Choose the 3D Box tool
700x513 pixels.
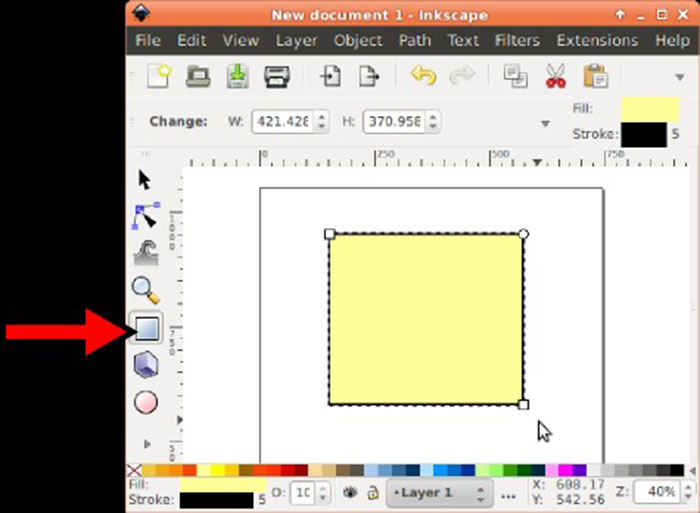tap(146, 366)
